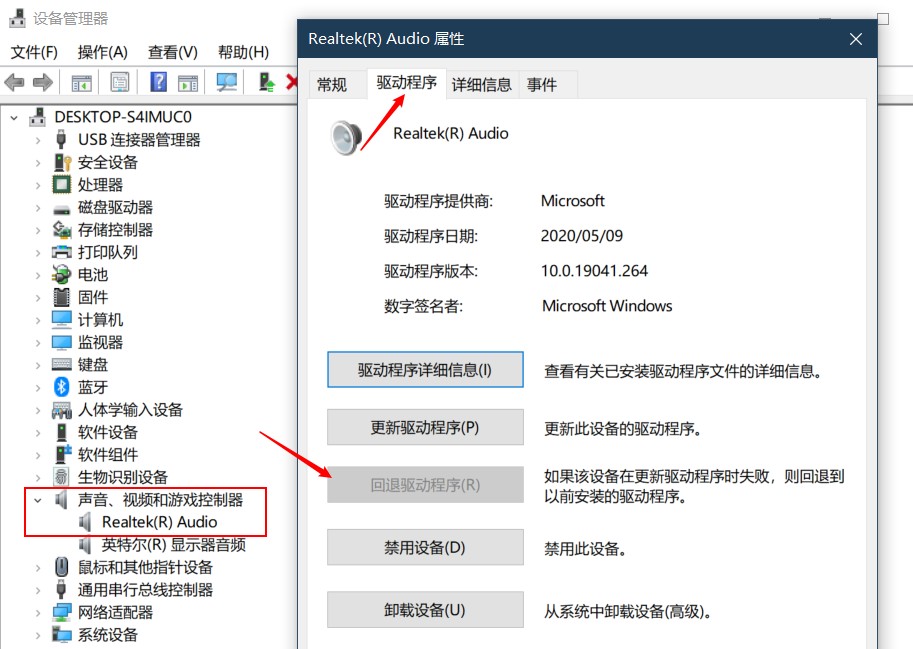Select 软件组件 tree item
Screen dimensions: 913x649
108,455
